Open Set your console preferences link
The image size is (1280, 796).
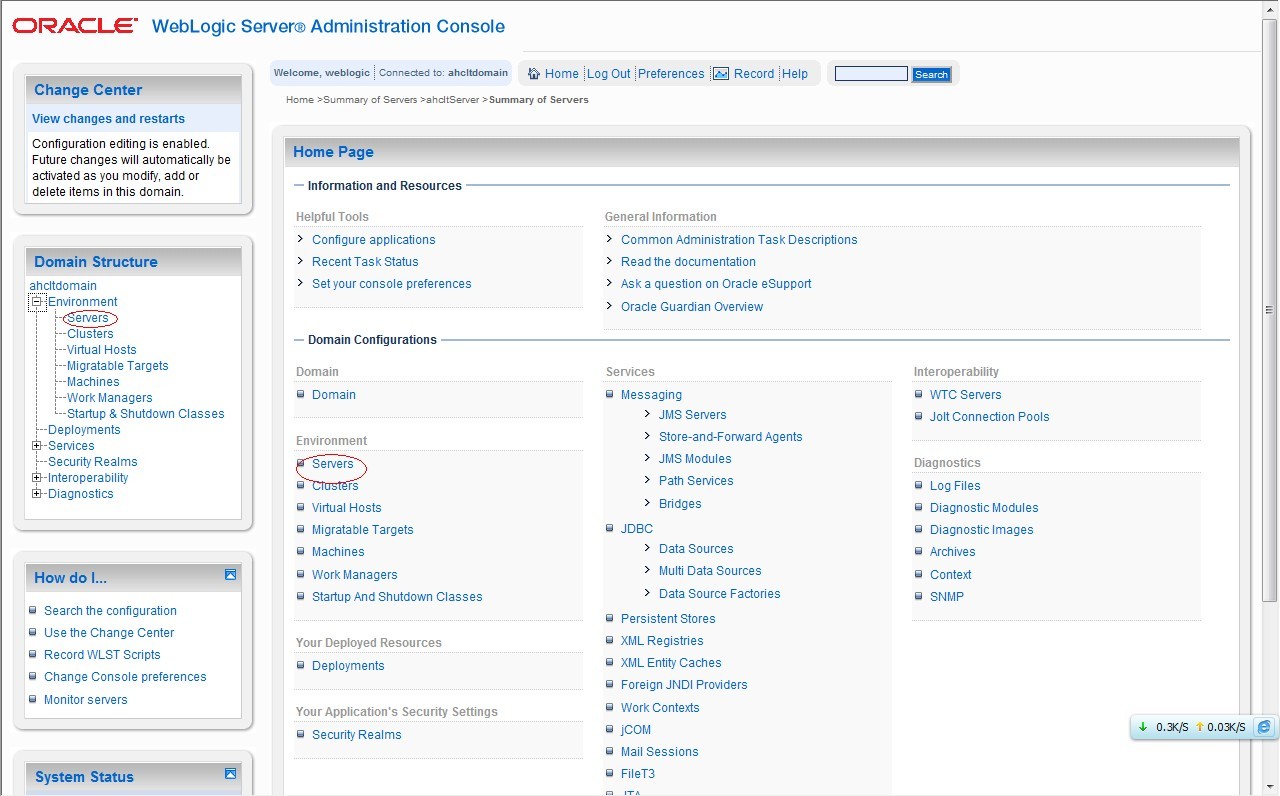392,284
